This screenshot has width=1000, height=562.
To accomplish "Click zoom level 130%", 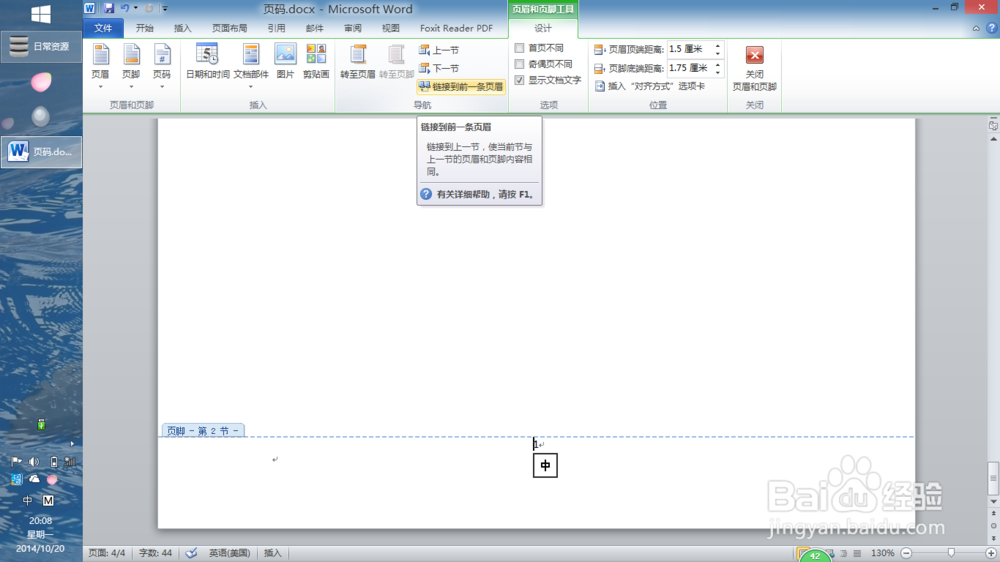I will tap(883, 553).
